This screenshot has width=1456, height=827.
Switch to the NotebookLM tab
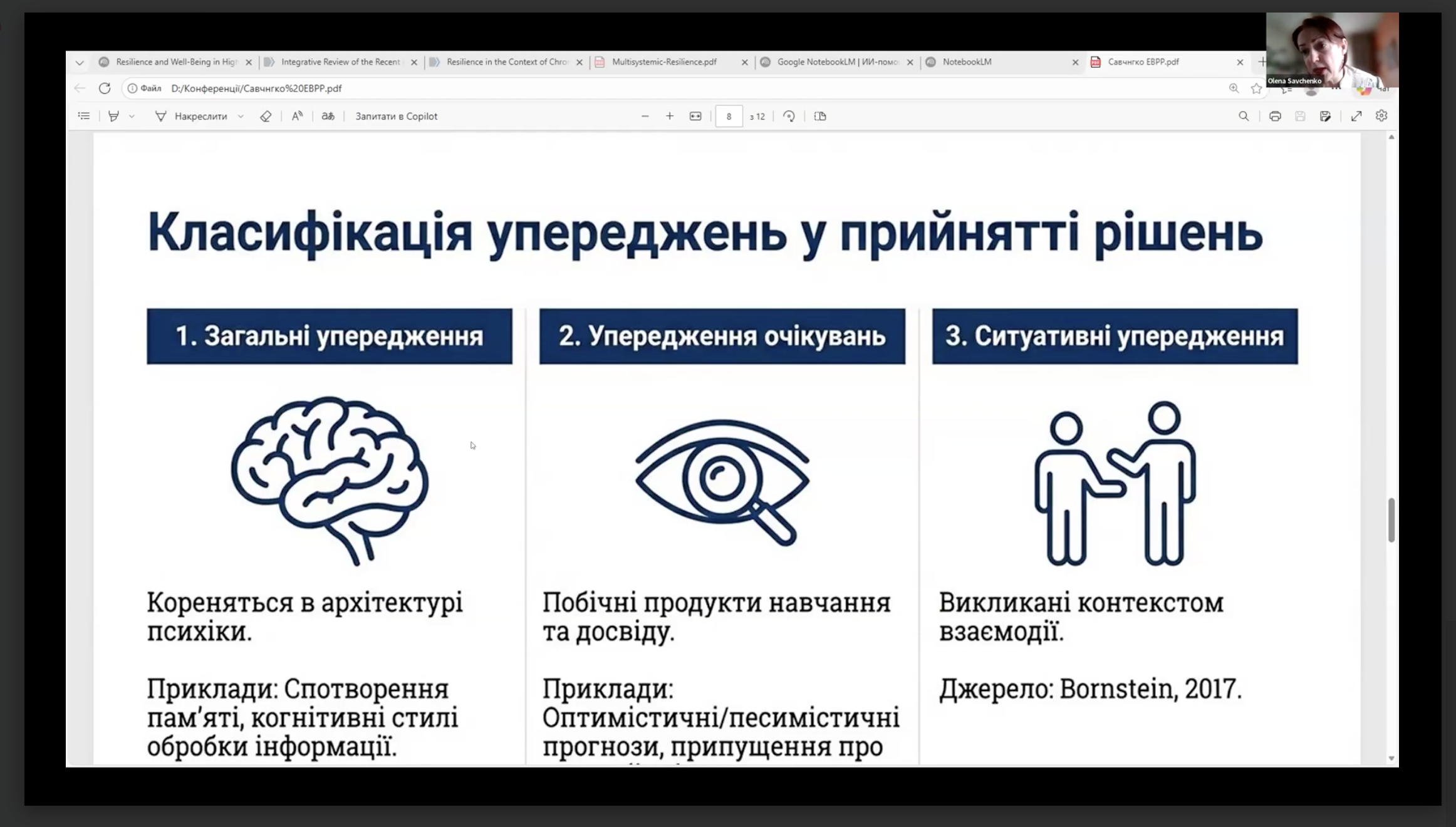point(967,62)
